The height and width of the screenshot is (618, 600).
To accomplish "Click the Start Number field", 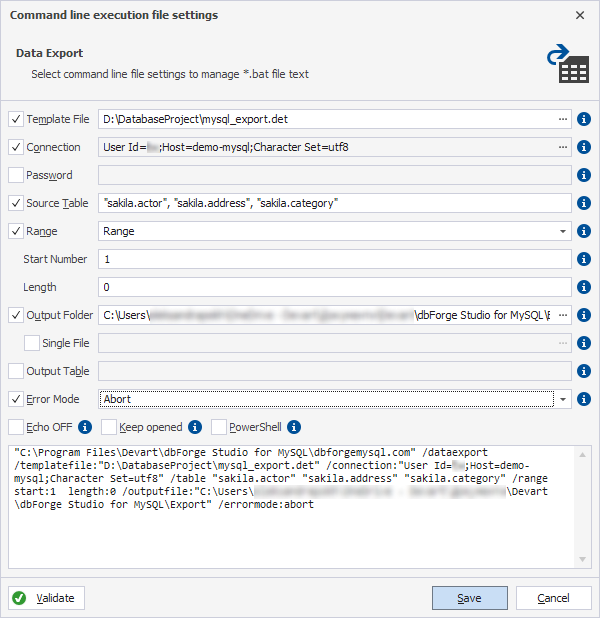I will 335,259.
